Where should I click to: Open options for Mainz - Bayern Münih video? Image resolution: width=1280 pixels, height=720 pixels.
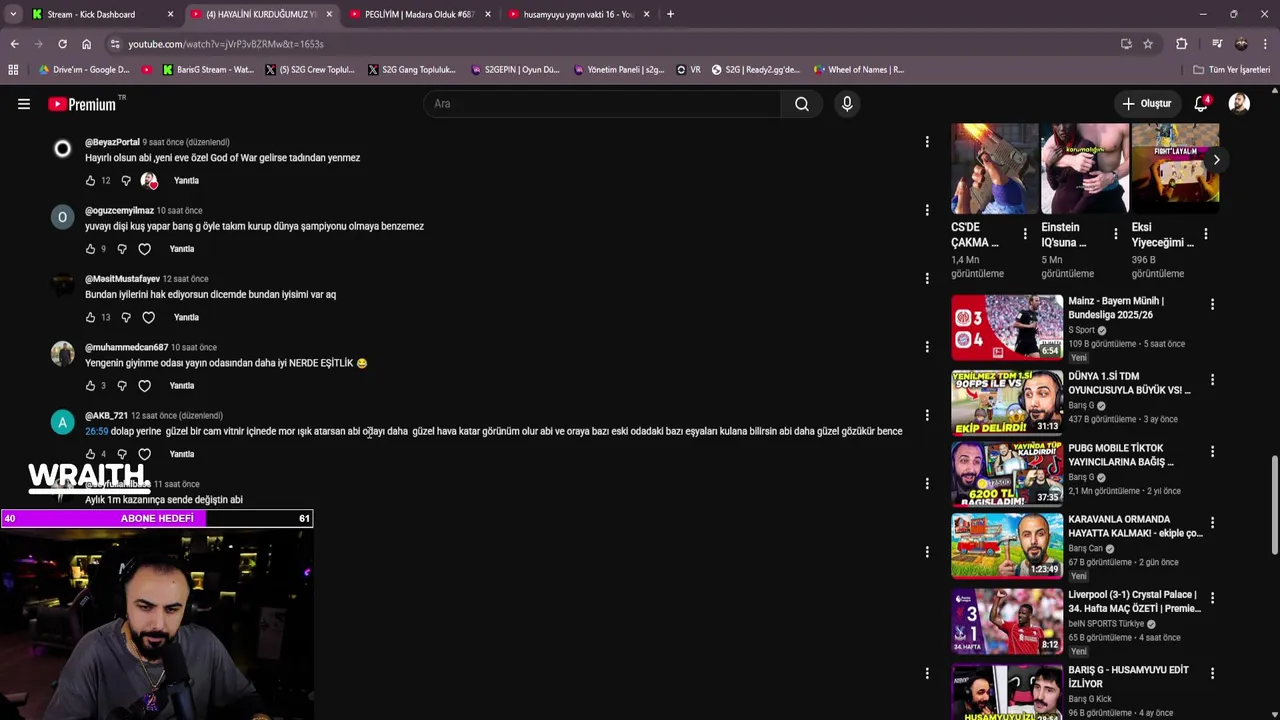click(x=1212, y=304)
